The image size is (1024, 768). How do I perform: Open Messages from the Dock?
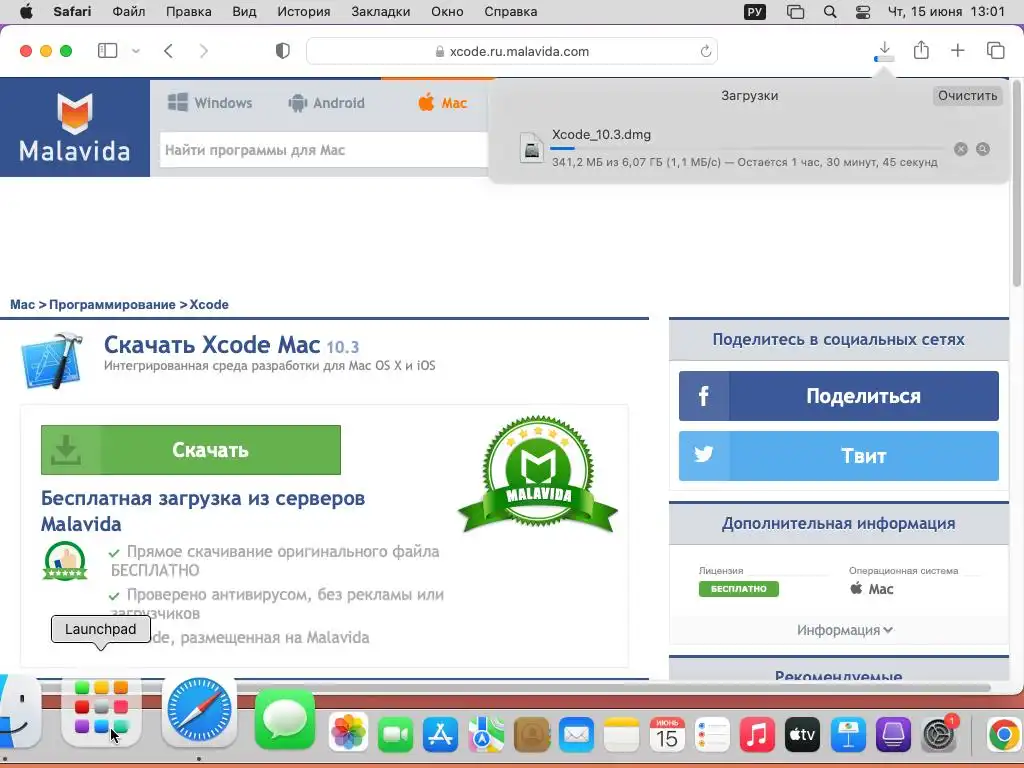pyautogui.click(x=285, y=718)
